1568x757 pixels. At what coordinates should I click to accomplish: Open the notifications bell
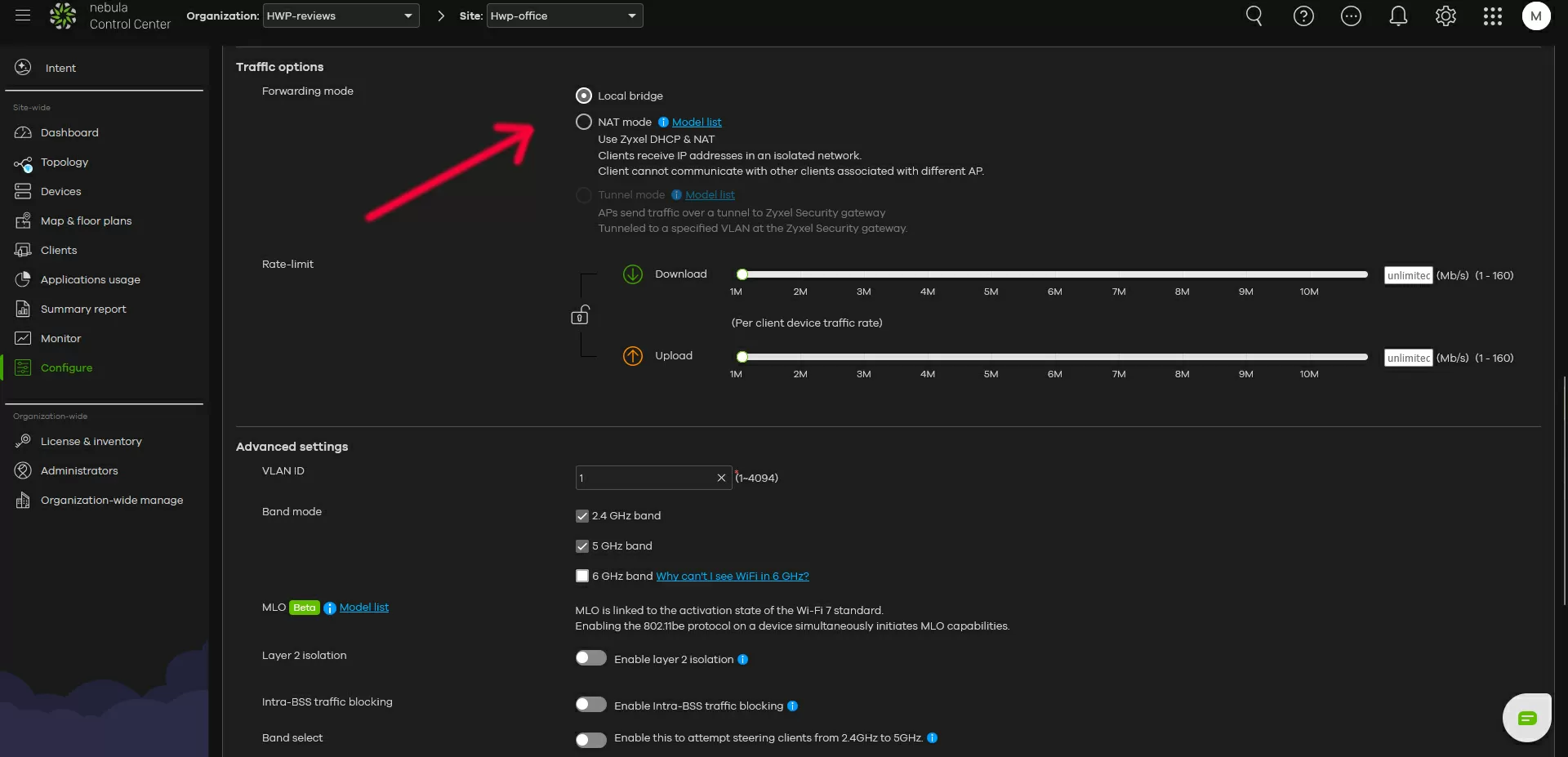(1398, 16)
